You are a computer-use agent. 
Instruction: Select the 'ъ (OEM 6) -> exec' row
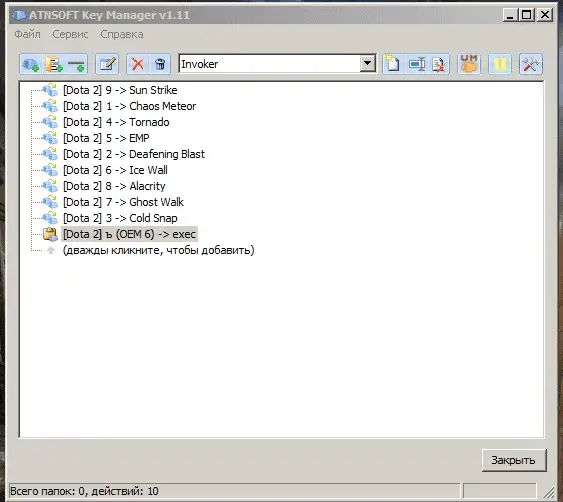point(130,234)
